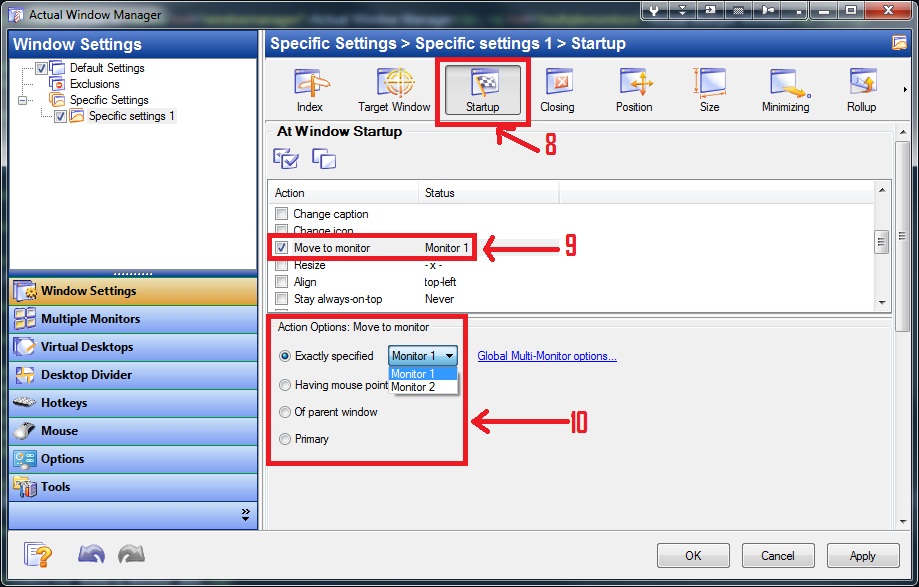Open the Options section
The image size is (919, 587).
[133, 459]
